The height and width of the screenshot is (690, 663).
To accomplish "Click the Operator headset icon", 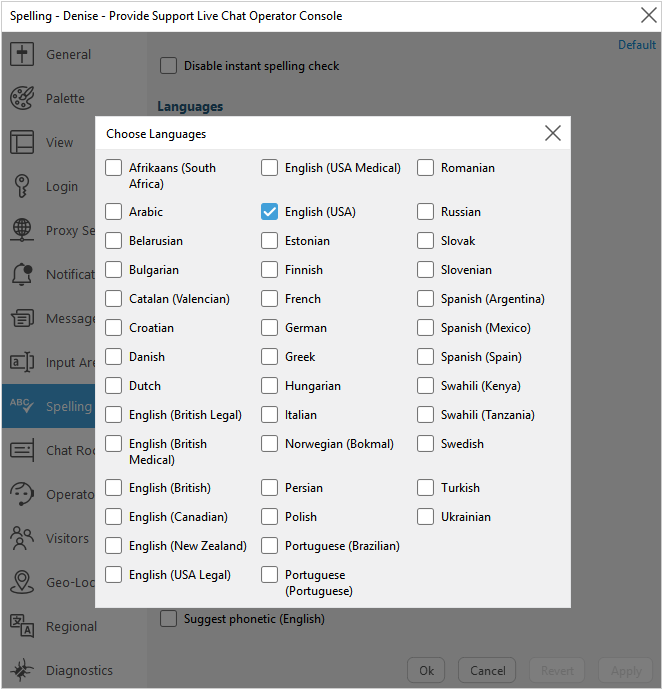I will 22,494.
